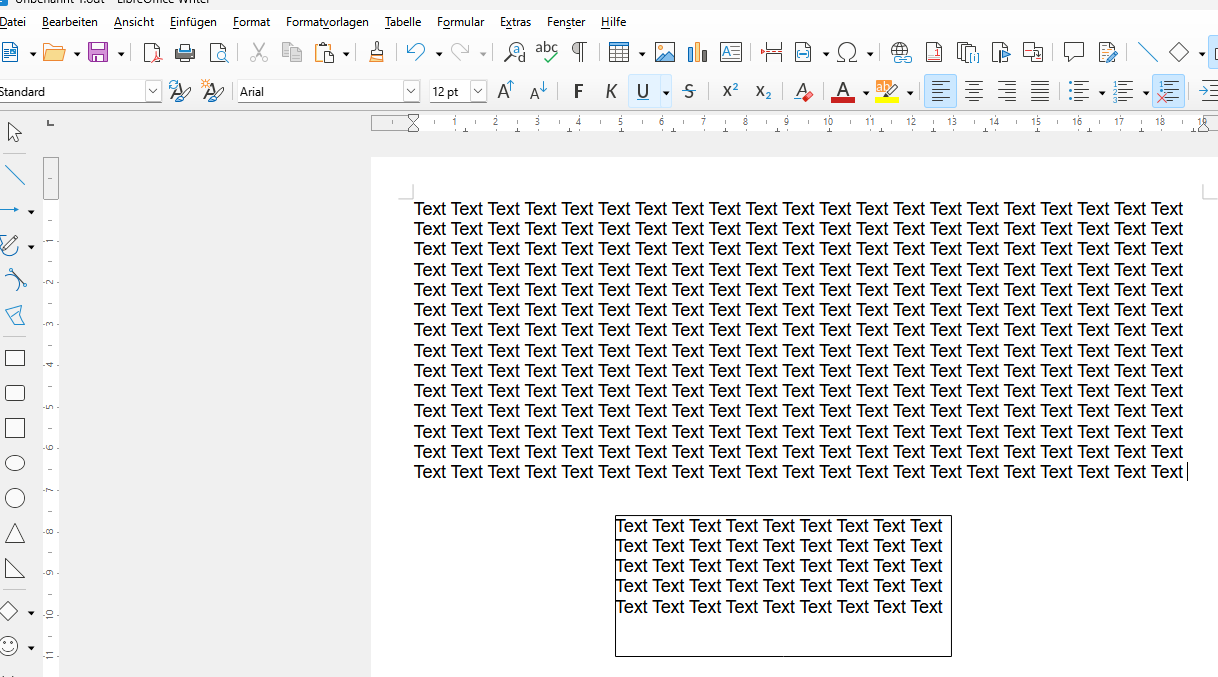Open the paragraph style dropdown (Standard)

(x=153, y=91)
